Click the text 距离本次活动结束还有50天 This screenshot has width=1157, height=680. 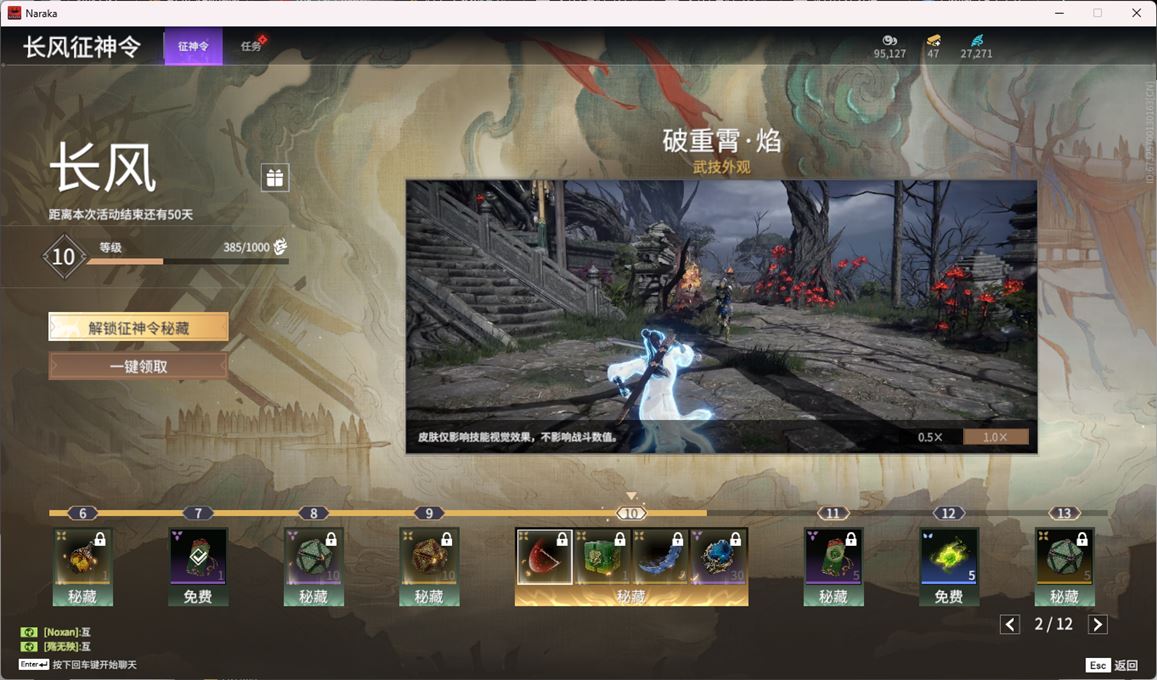121,215
